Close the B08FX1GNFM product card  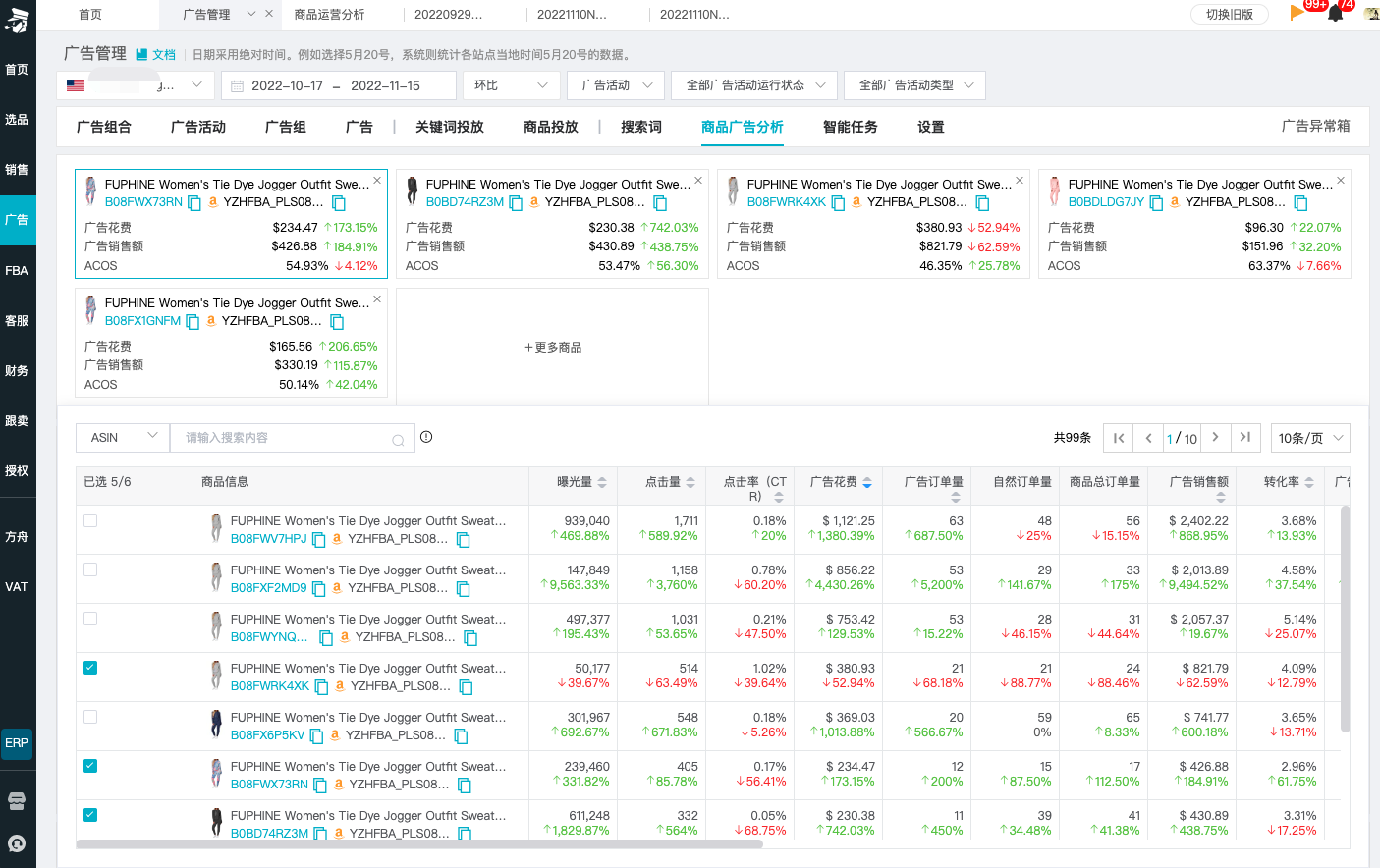(377, 299)
